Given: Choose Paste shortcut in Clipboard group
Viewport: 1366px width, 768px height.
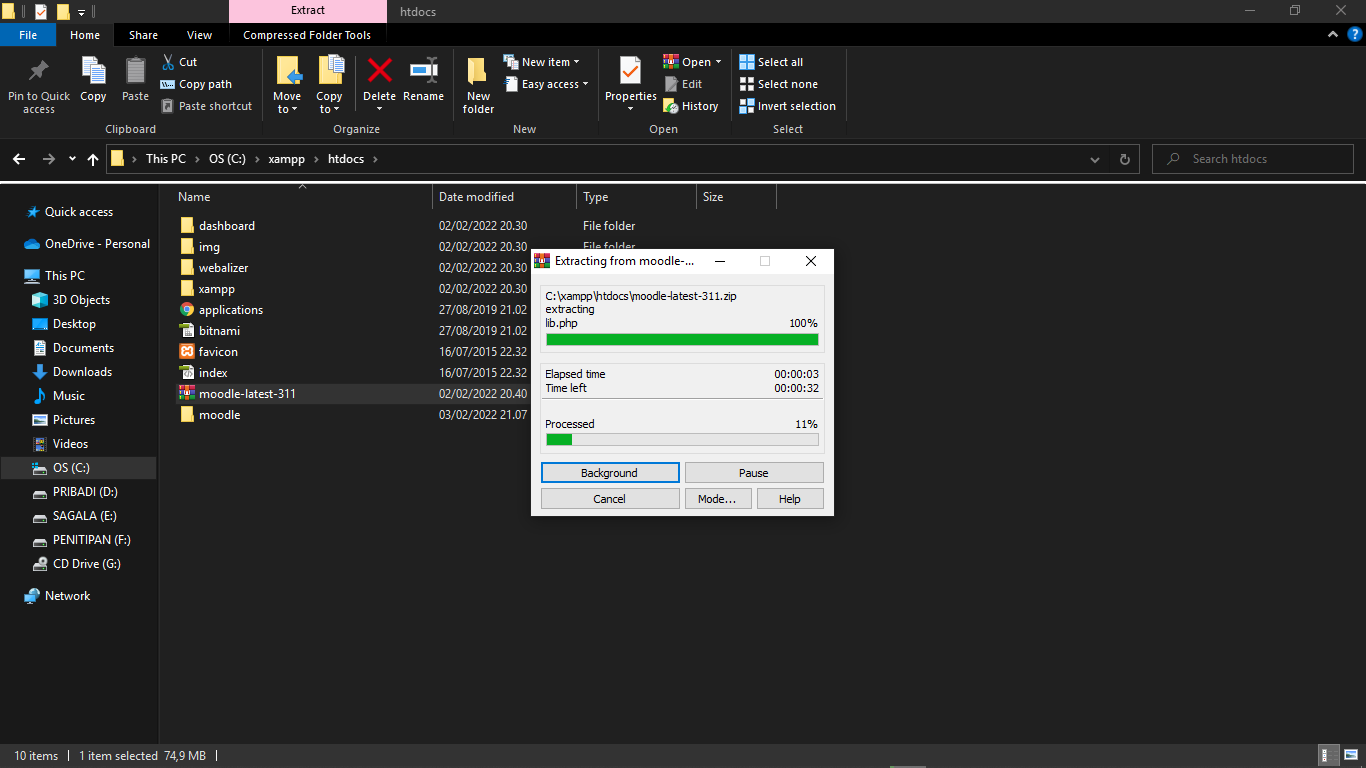Looking at the screenshot, I should point(207,106).
